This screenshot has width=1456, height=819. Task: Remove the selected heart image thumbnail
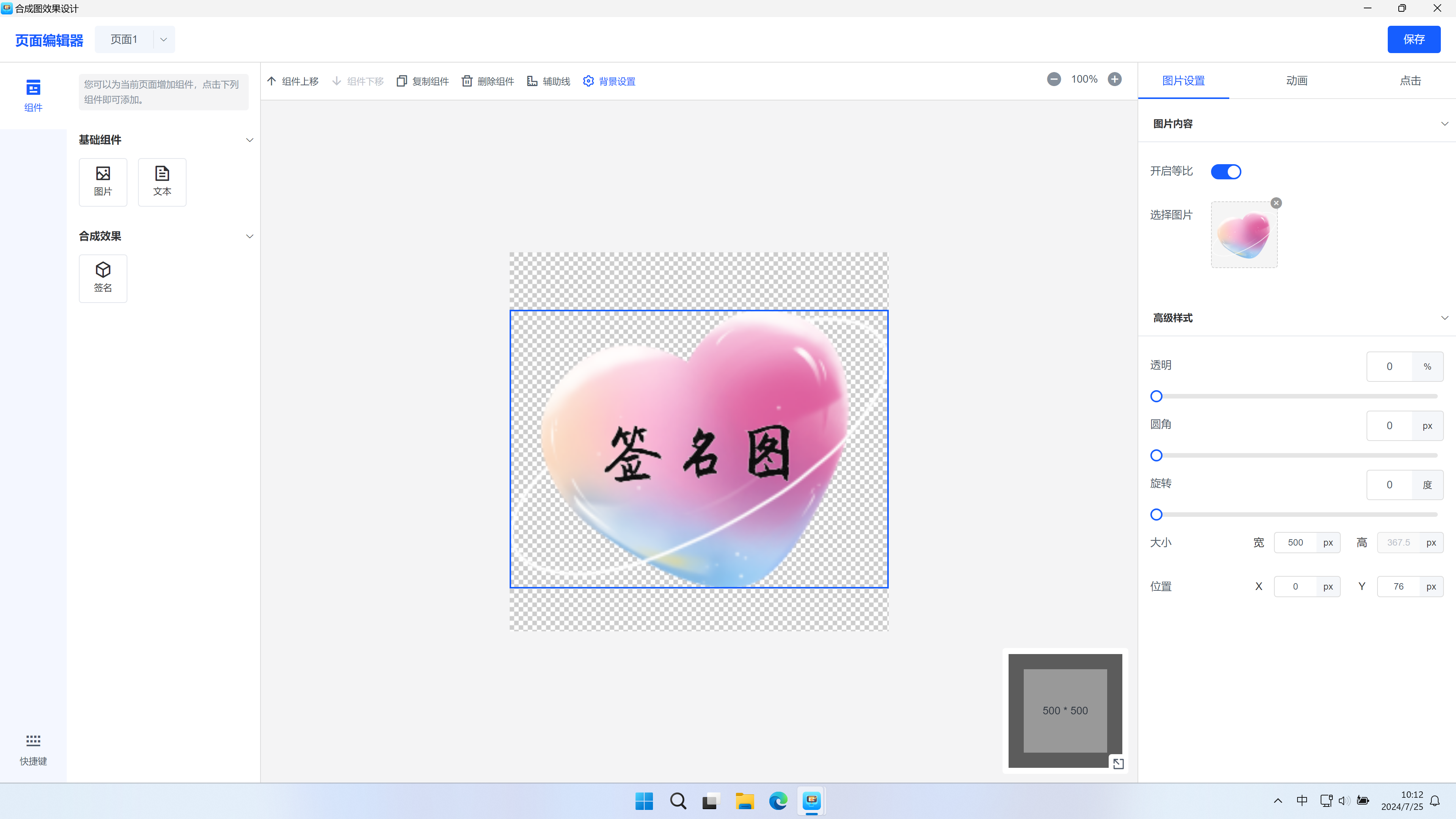coord(1276,203)
